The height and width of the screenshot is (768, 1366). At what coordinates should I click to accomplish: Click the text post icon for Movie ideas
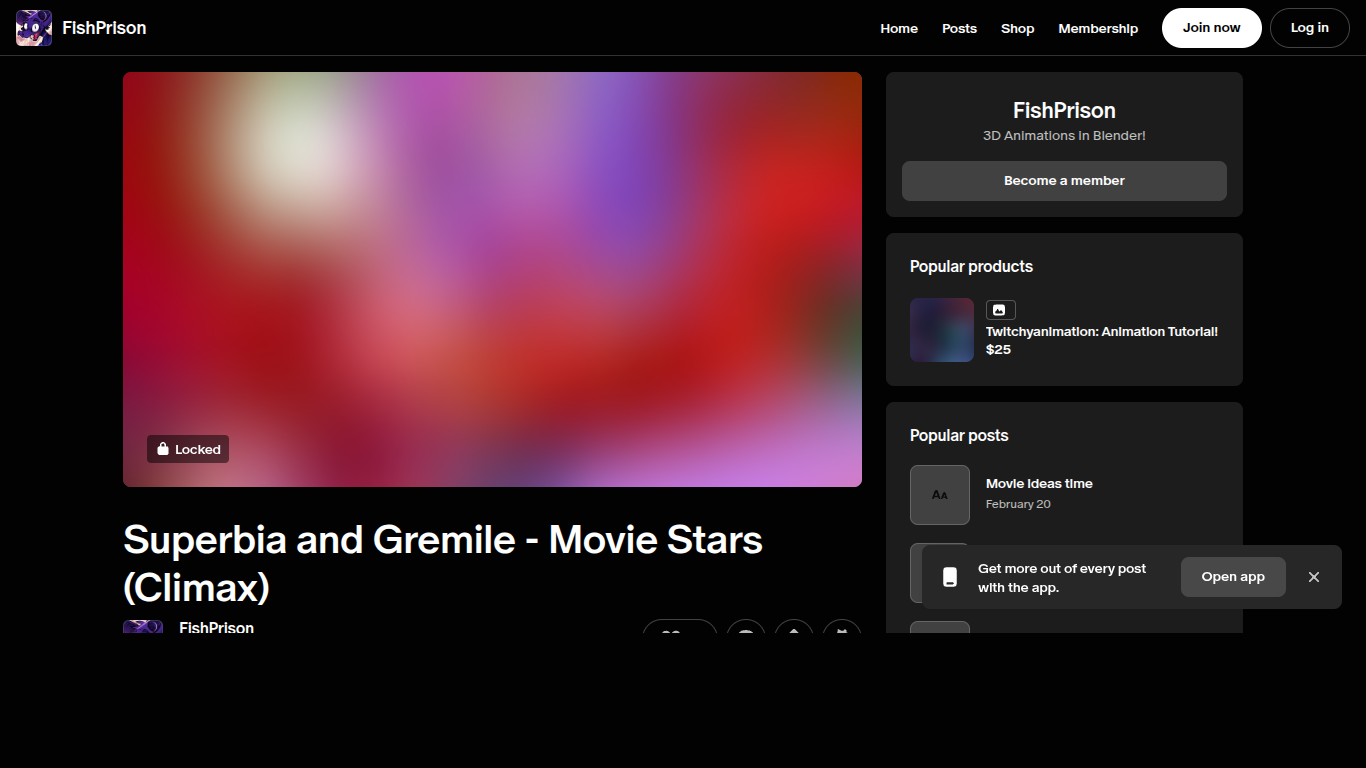(939, 494)
